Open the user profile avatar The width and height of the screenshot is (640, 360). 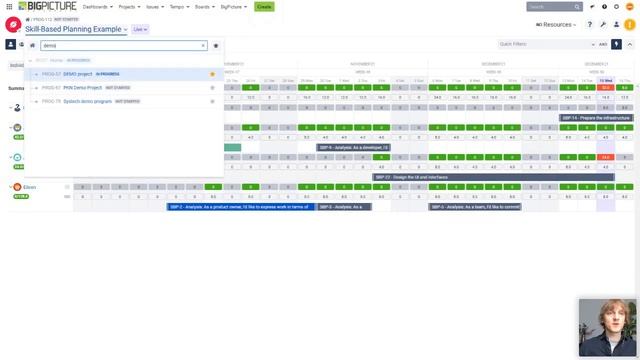click(630, 7)
